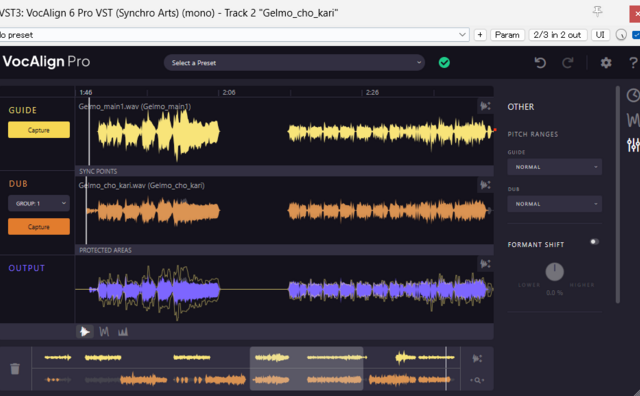This screenshot has height=396, width=640.
Task: Click the 2:26 timeline marker
Action: (372, 92)
